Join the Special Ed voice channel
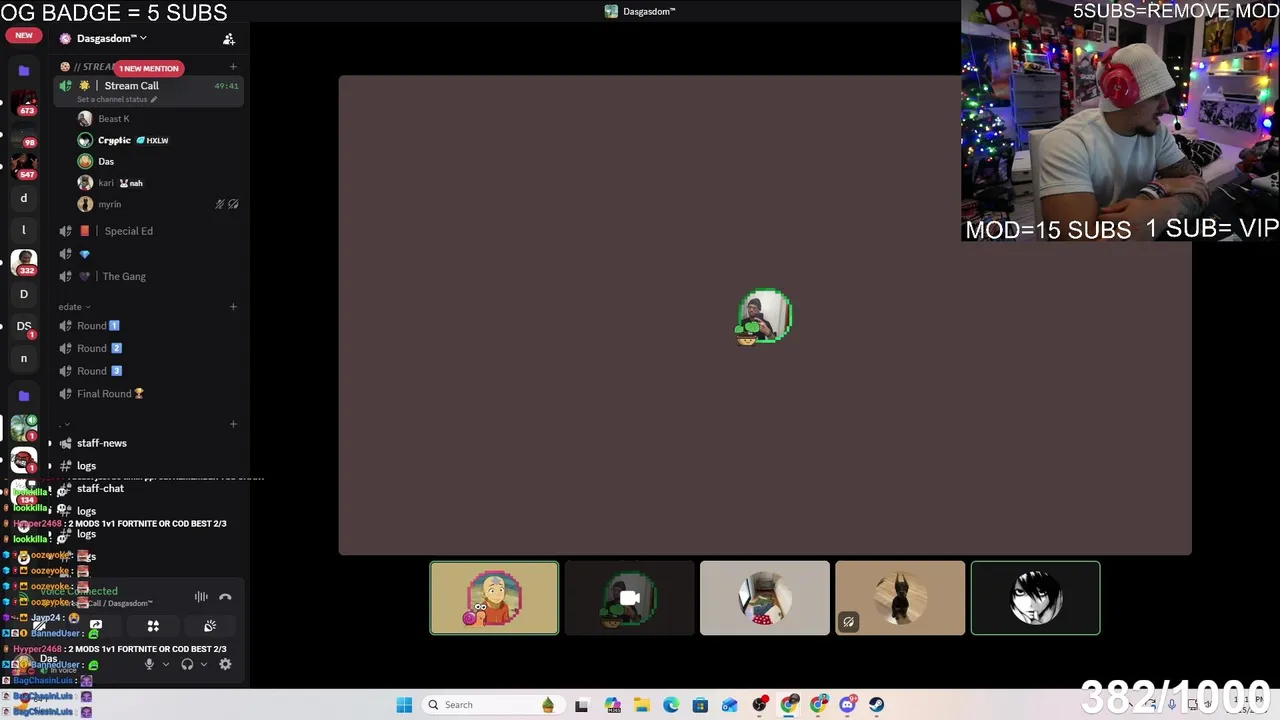This screenshot has width=1280, height=720. tap(148, 231)
